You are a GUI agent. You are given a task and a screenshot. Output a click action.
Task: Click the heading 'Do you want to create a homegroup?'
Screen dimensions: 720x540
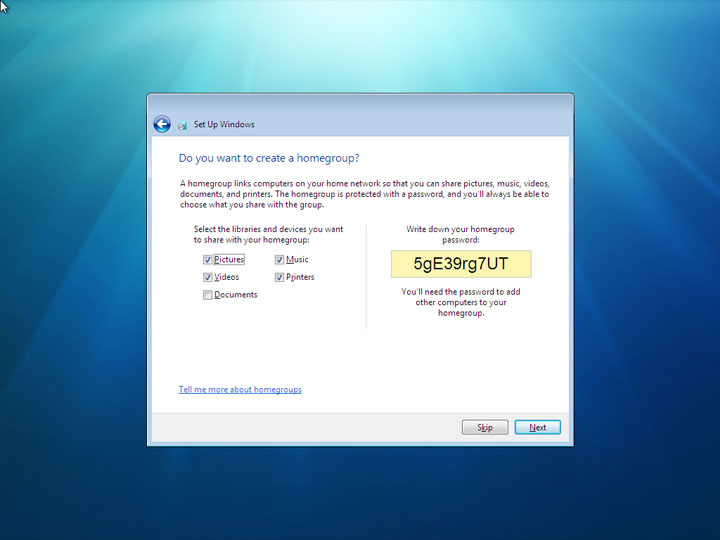(269, 158)
